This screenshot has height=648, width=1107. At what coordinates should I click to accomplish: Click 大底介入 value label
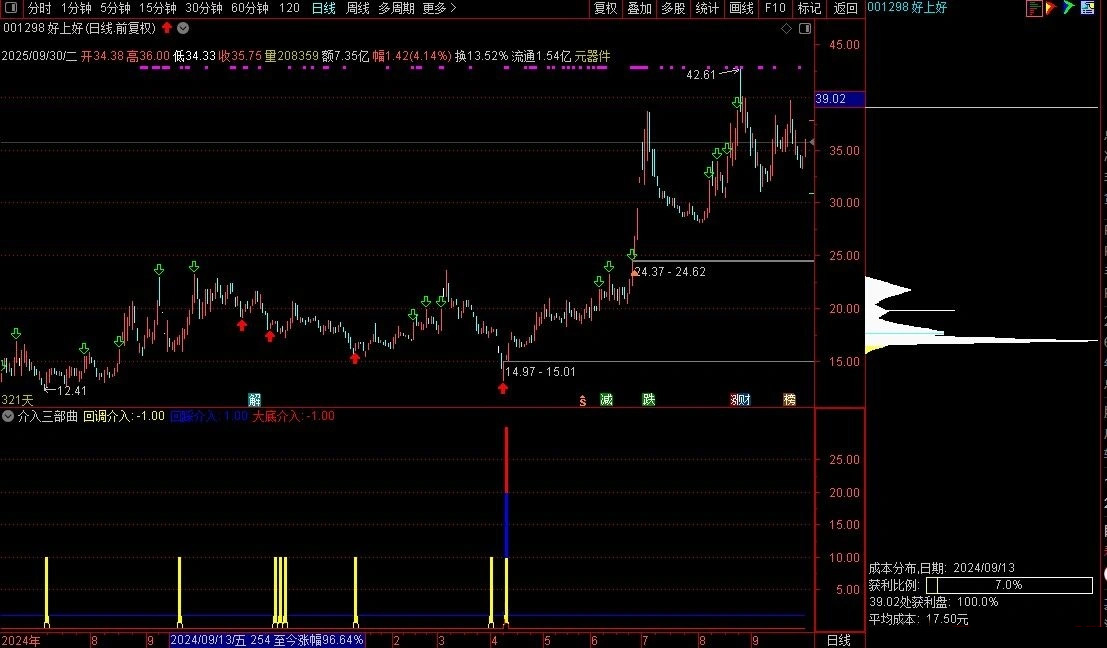294,416
